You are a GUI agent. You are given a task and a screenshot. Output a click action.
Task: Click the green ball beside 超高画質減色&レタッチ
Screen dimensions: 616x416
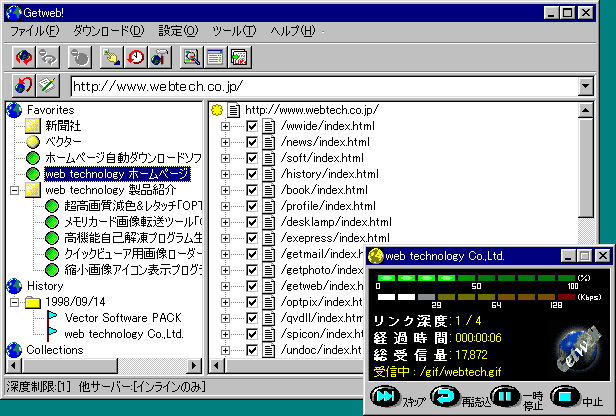pyautogui.click(x=52, y=206)
